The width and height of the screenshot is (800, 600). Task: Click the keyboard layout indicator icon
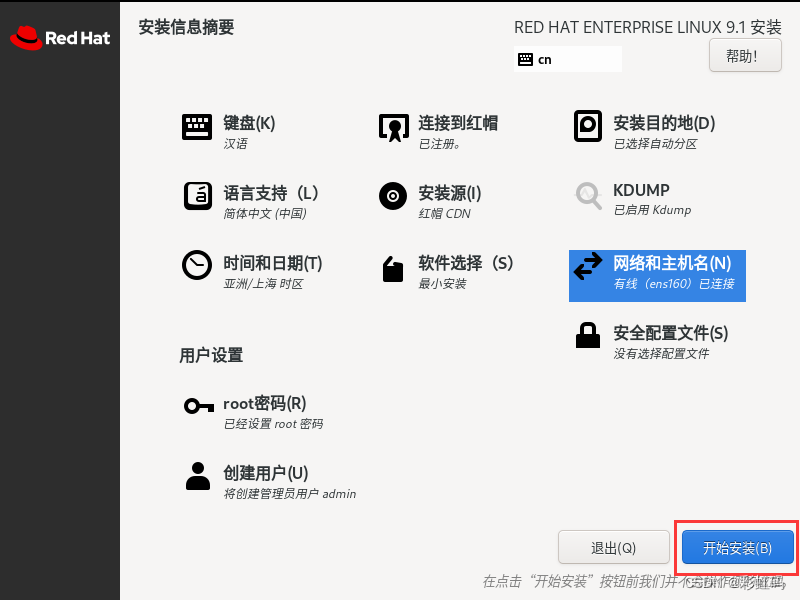pyautogui.click(x=525, y=60)
